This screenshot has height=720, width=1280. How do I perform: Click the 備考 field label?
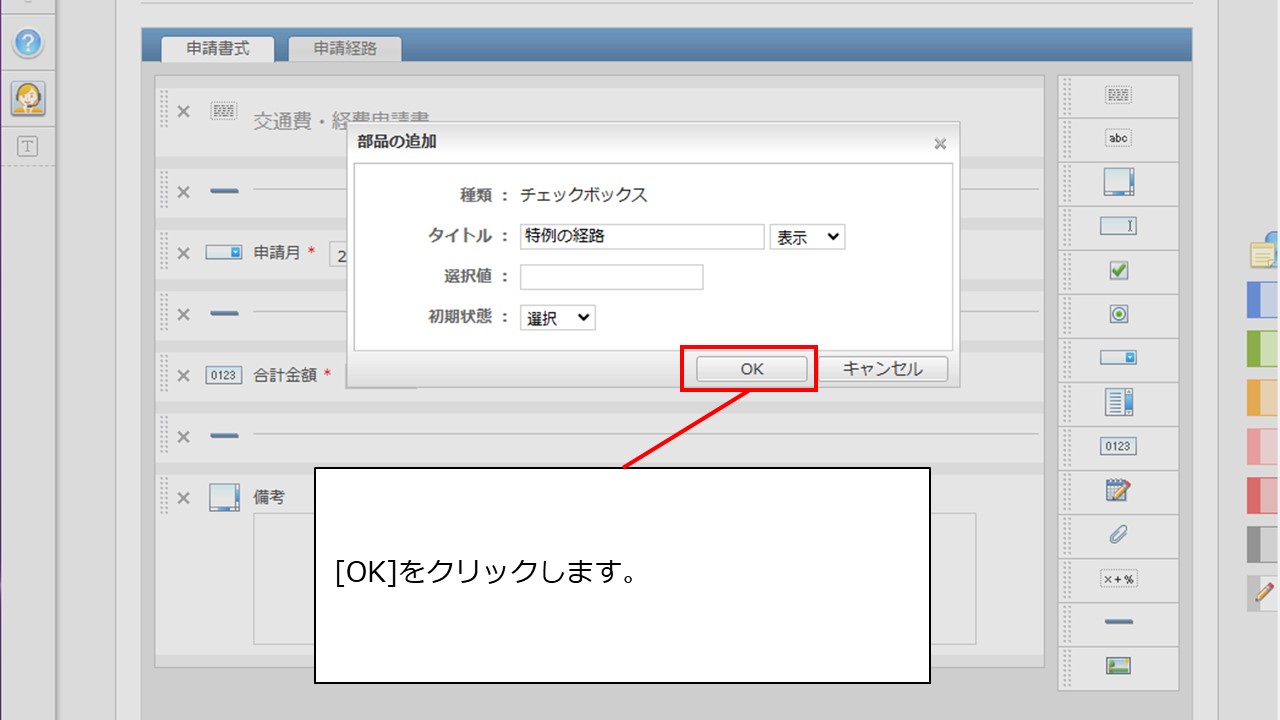pyautogui.click(x=269, y=497)
